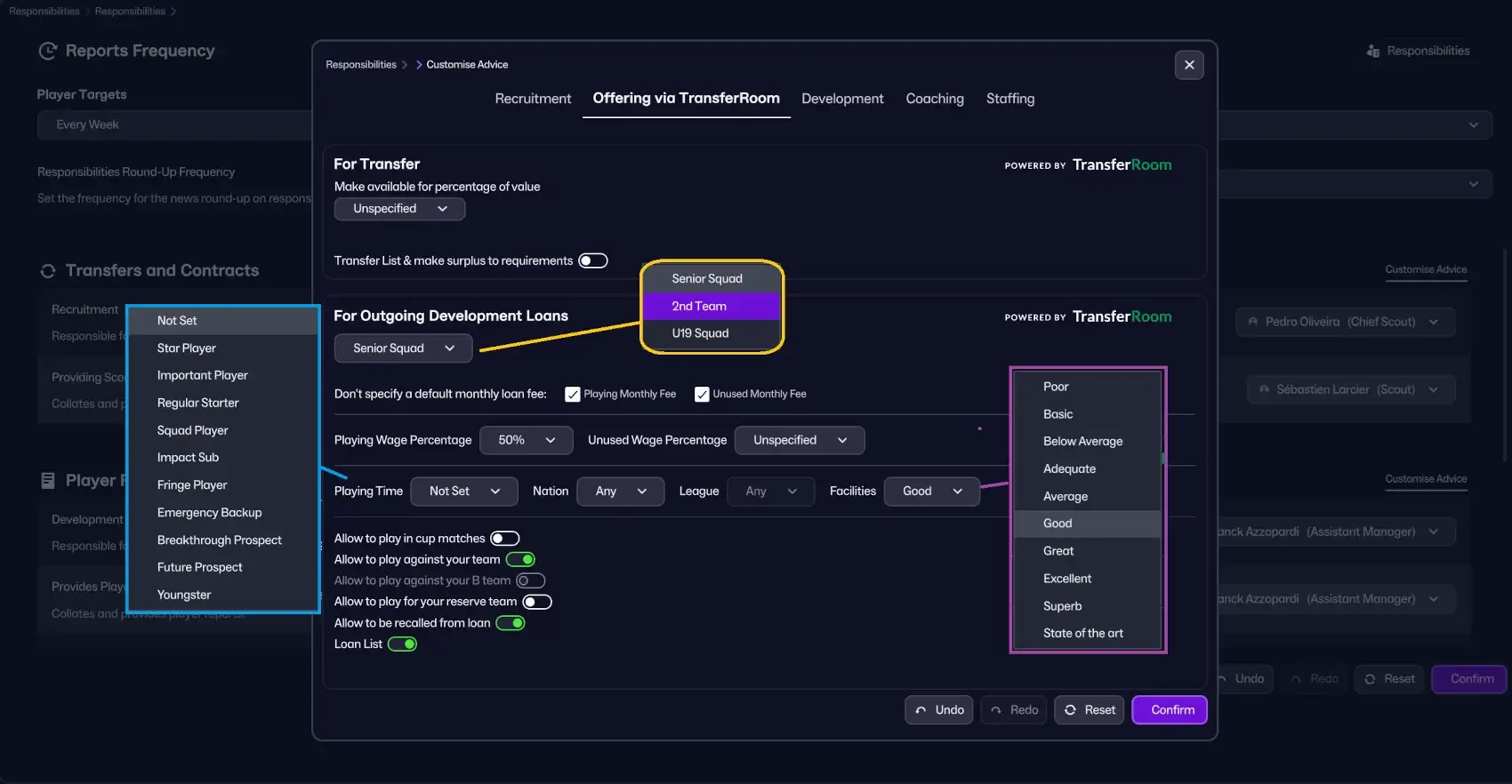
Task: Select Basic facilities level
Action: tap(1087, 414)
